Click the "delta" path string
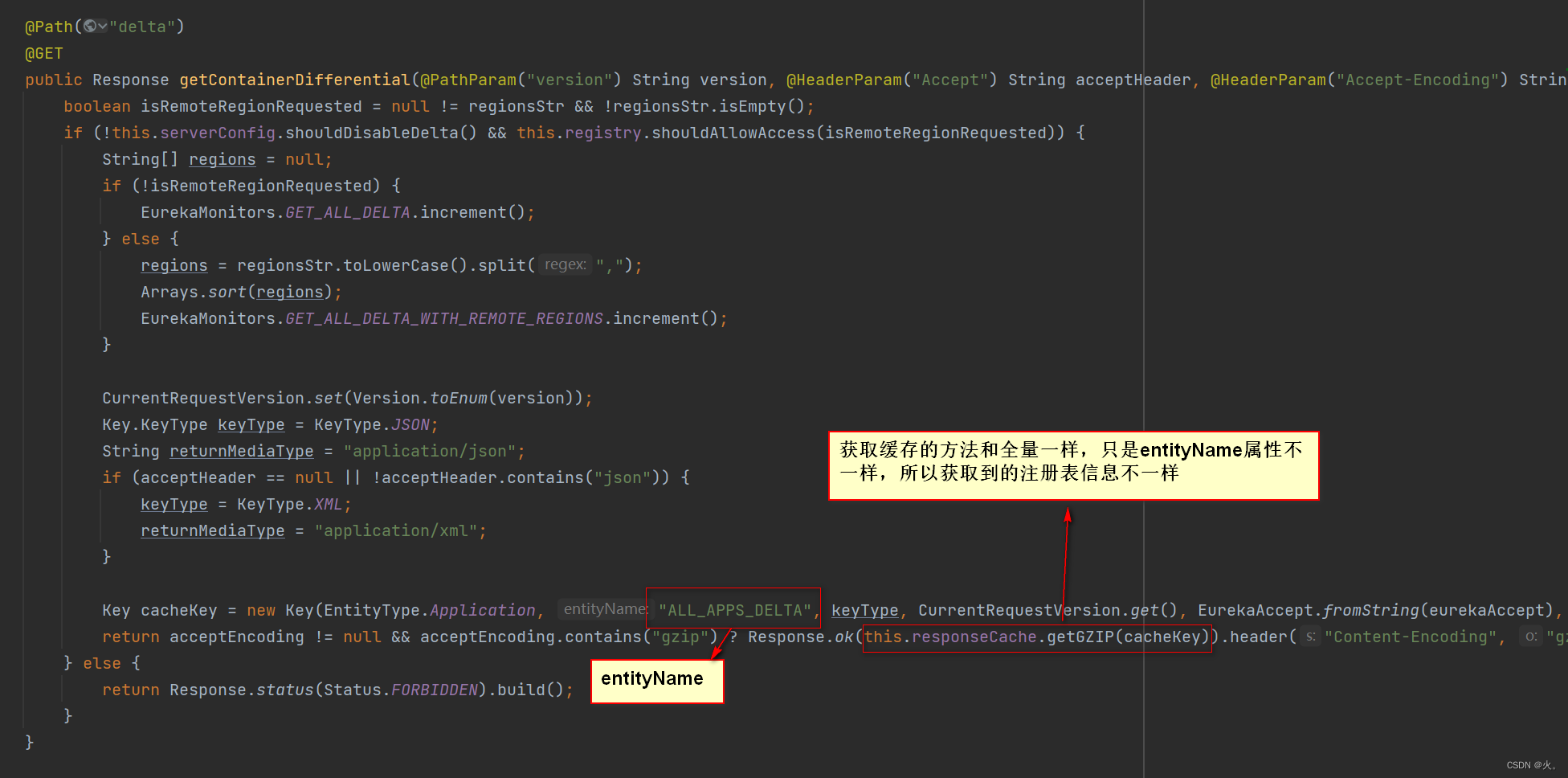This screenshot has height=778, width=1568. point(142,27)
